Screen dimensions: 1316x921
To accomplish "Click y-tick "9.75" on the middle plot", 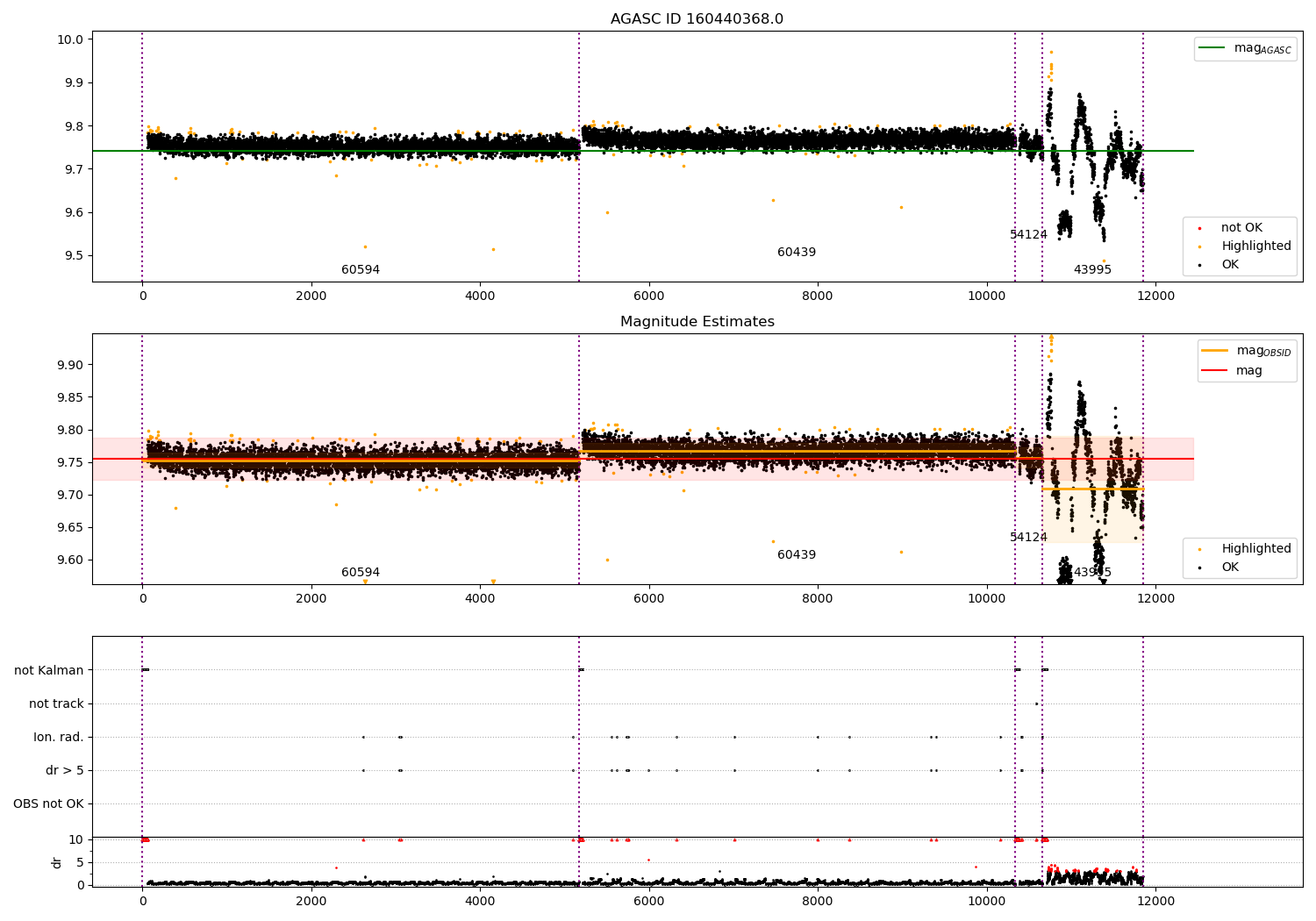I will click(71, 462).
